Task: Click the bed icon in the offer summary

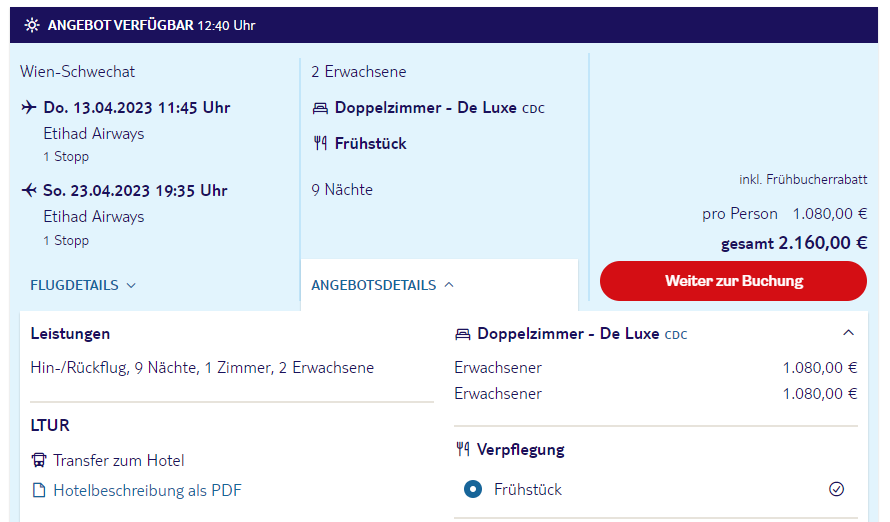Action: tap(320, 108)
